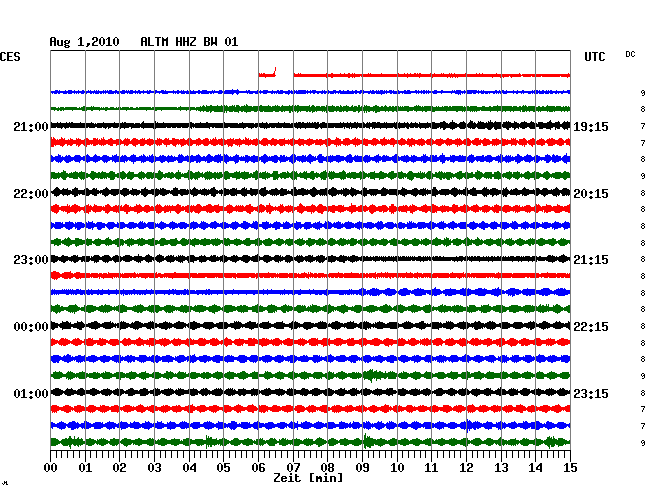
Task: Select the 20:15 UTC time label
Action: pos(591,194)
